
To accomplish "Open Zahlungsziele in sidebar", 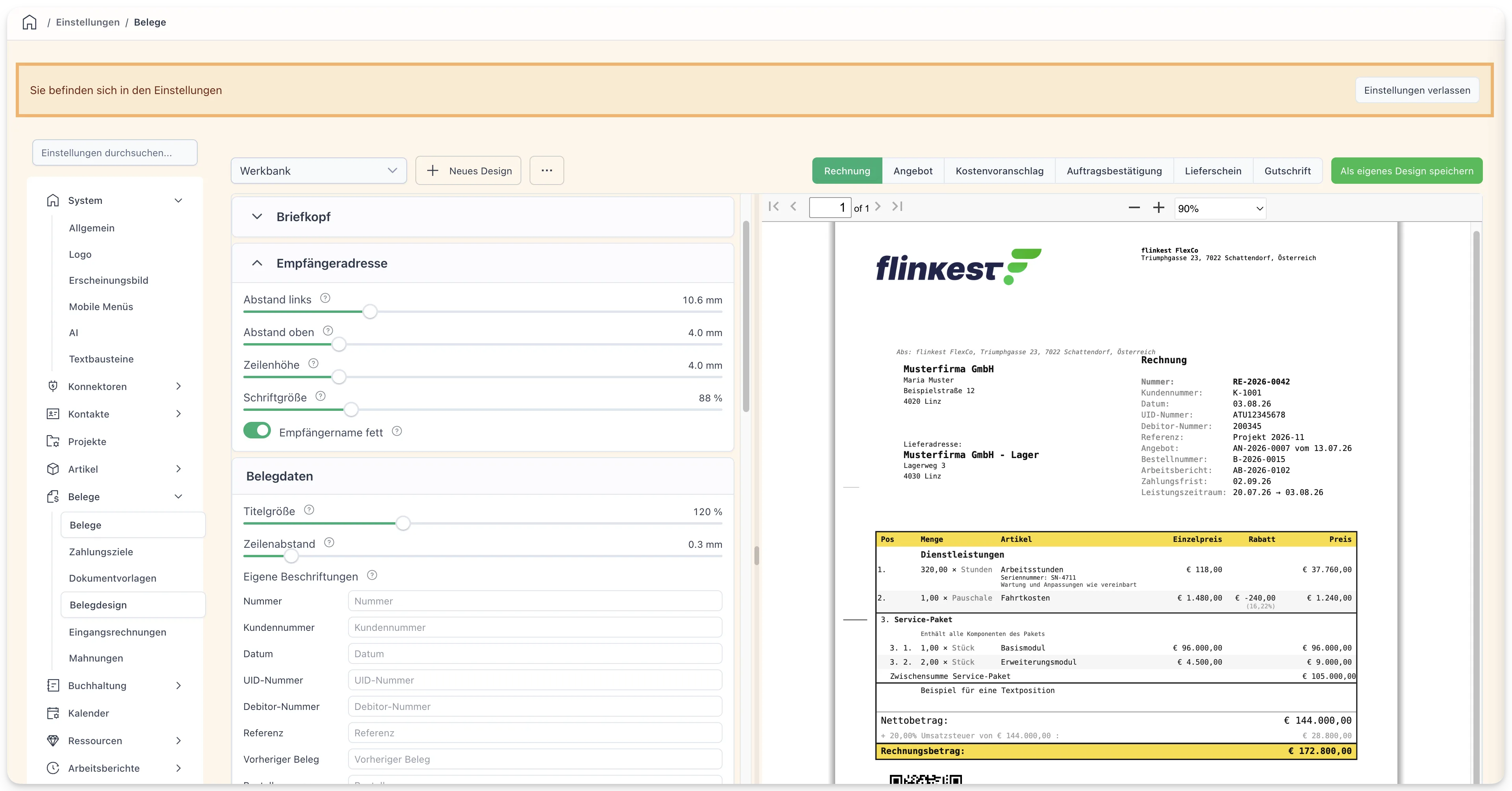I will click(101, 552).
